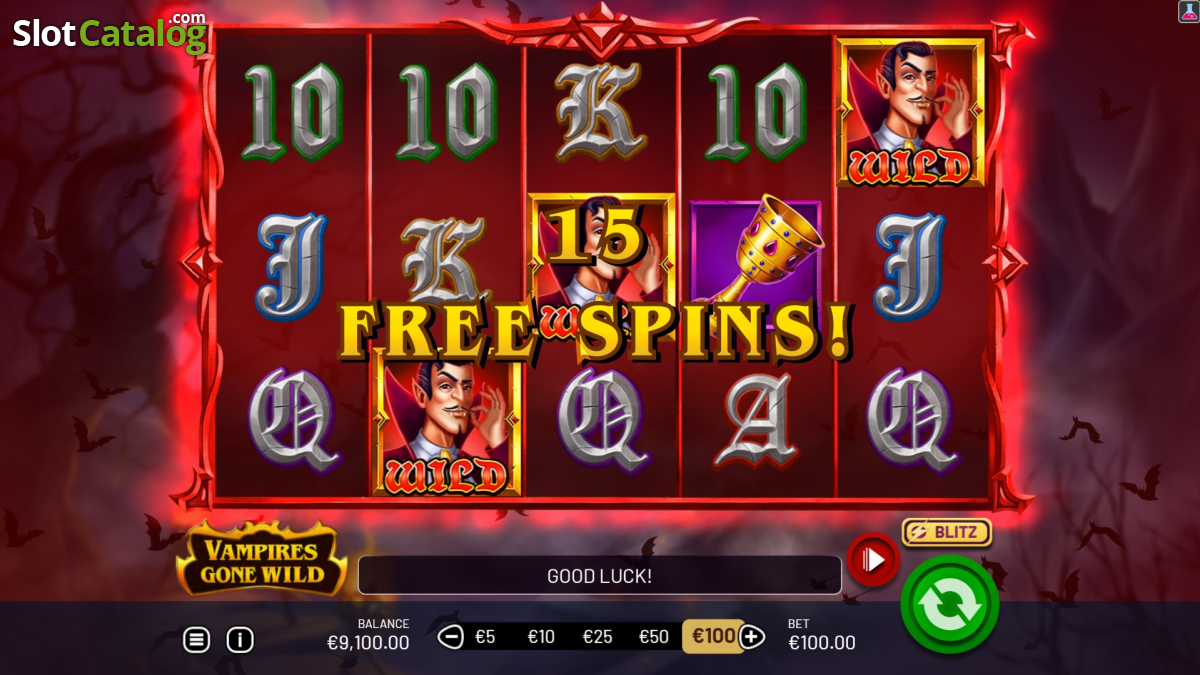The image size is (1200, 675).
Task: Spin the reels with the green button
Action: point(949,604)
